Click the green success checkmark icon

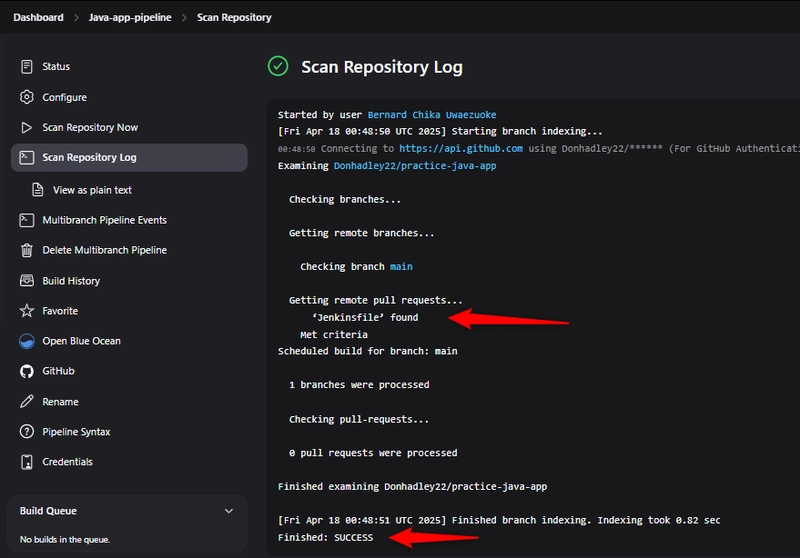pos(278,66)
